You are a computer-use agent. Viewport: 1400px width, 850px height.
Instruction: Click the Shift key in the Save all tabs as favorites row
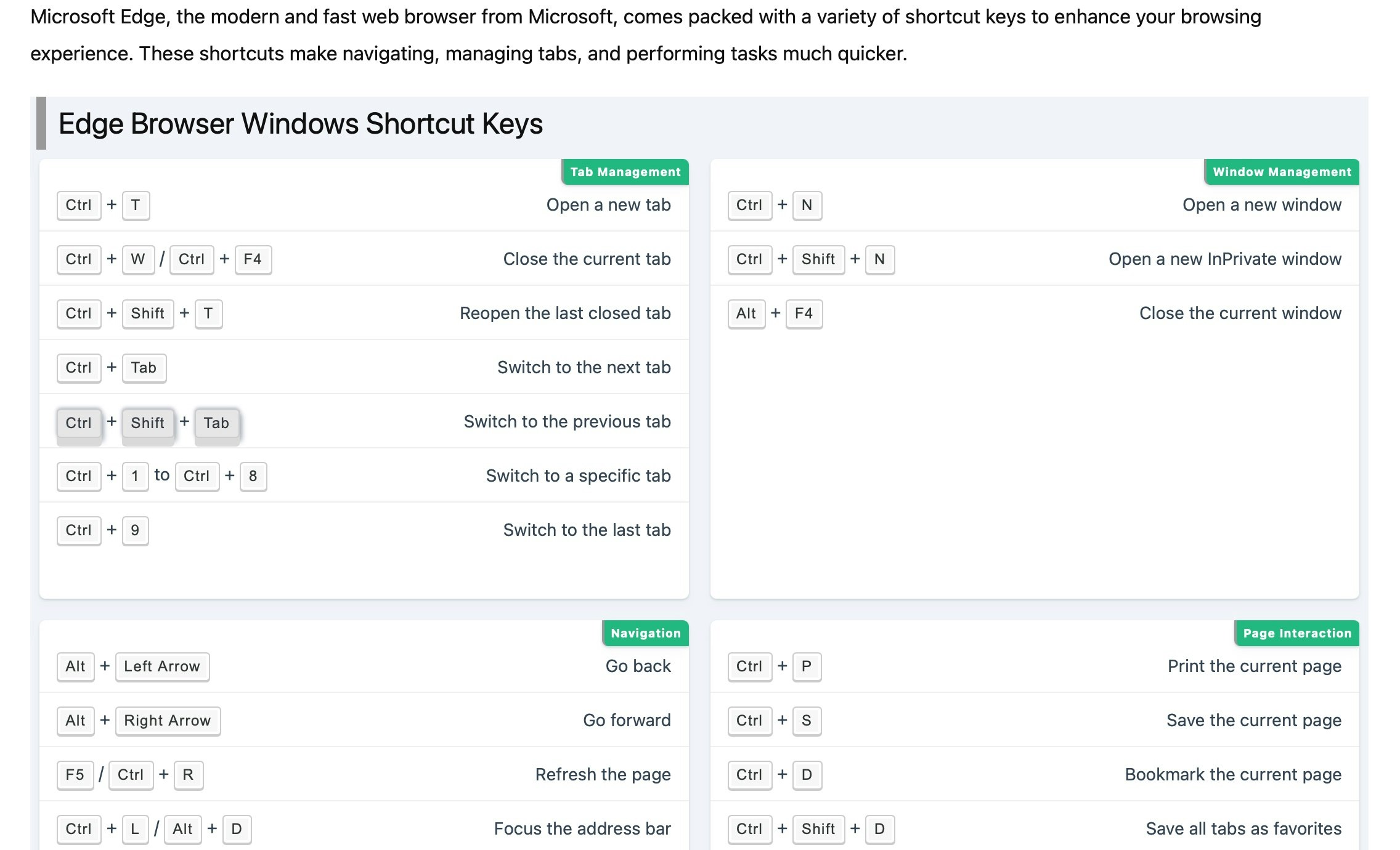point(818,829)
